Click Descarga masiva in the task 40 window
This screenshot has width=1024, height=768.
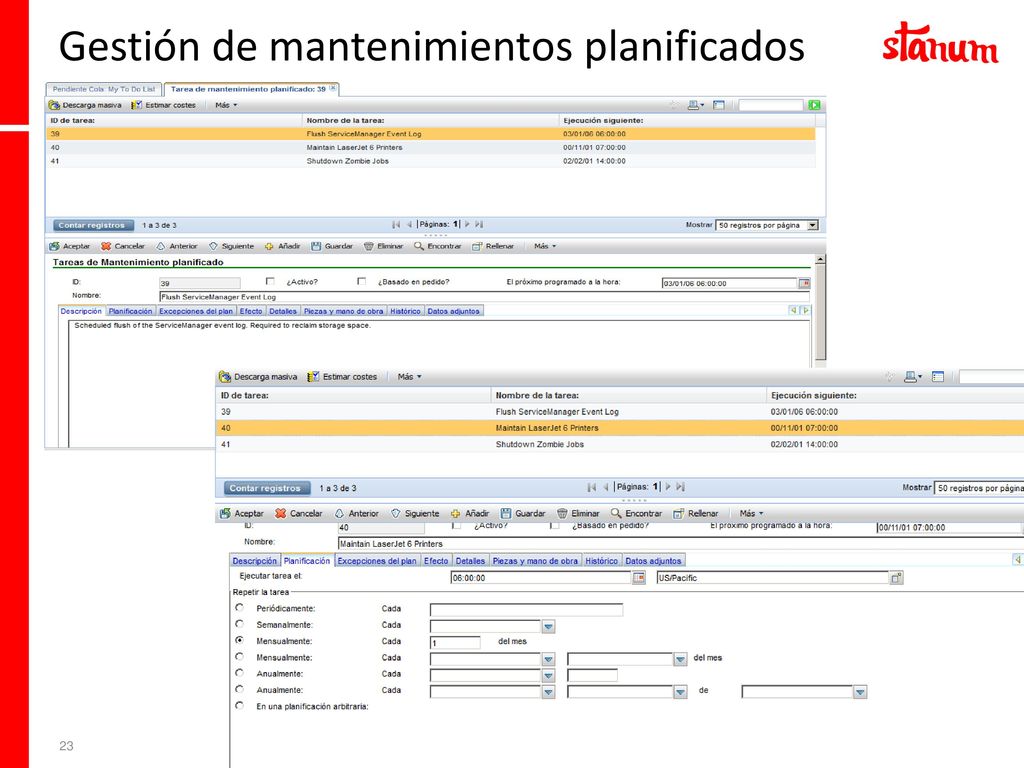(x=258, y=377)
